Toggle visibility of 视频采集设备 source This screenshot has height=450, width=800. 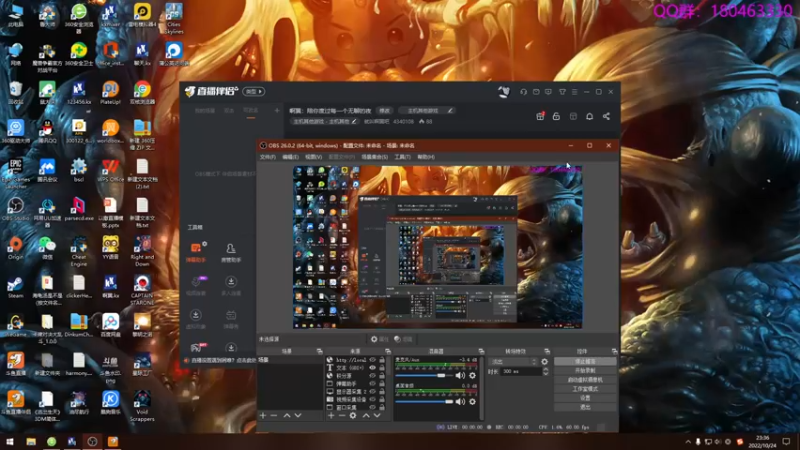(x=372, y=399)
